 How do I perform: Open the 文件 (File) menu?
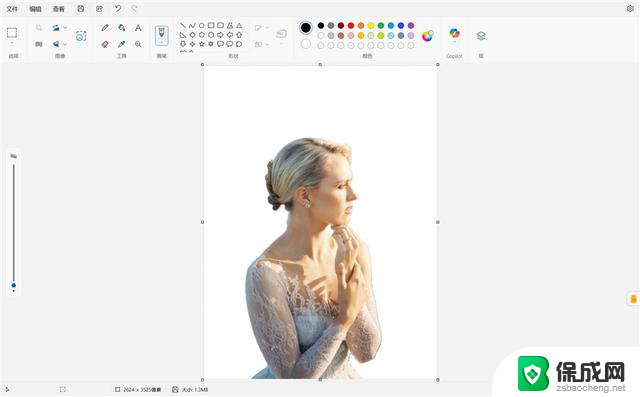[x=12, y=9]
